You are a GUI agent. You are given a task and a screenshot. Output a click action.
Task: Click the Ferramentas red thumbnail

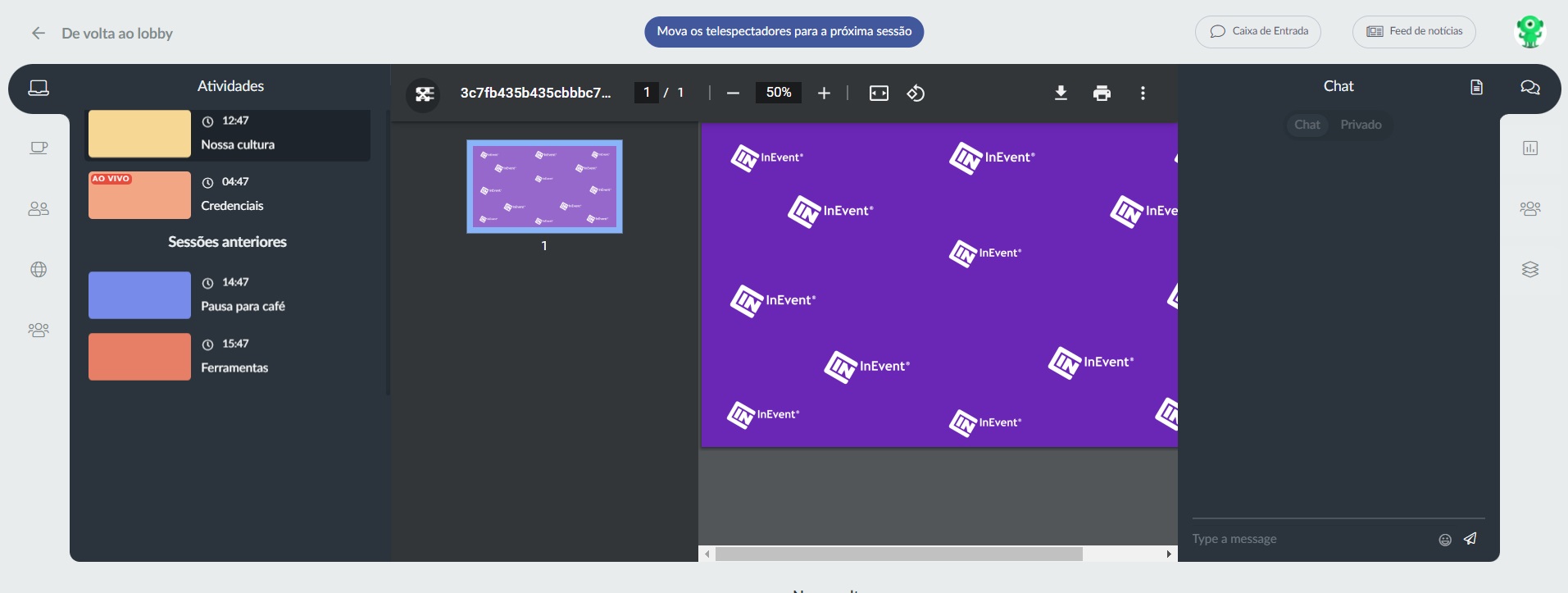point(139,357)
